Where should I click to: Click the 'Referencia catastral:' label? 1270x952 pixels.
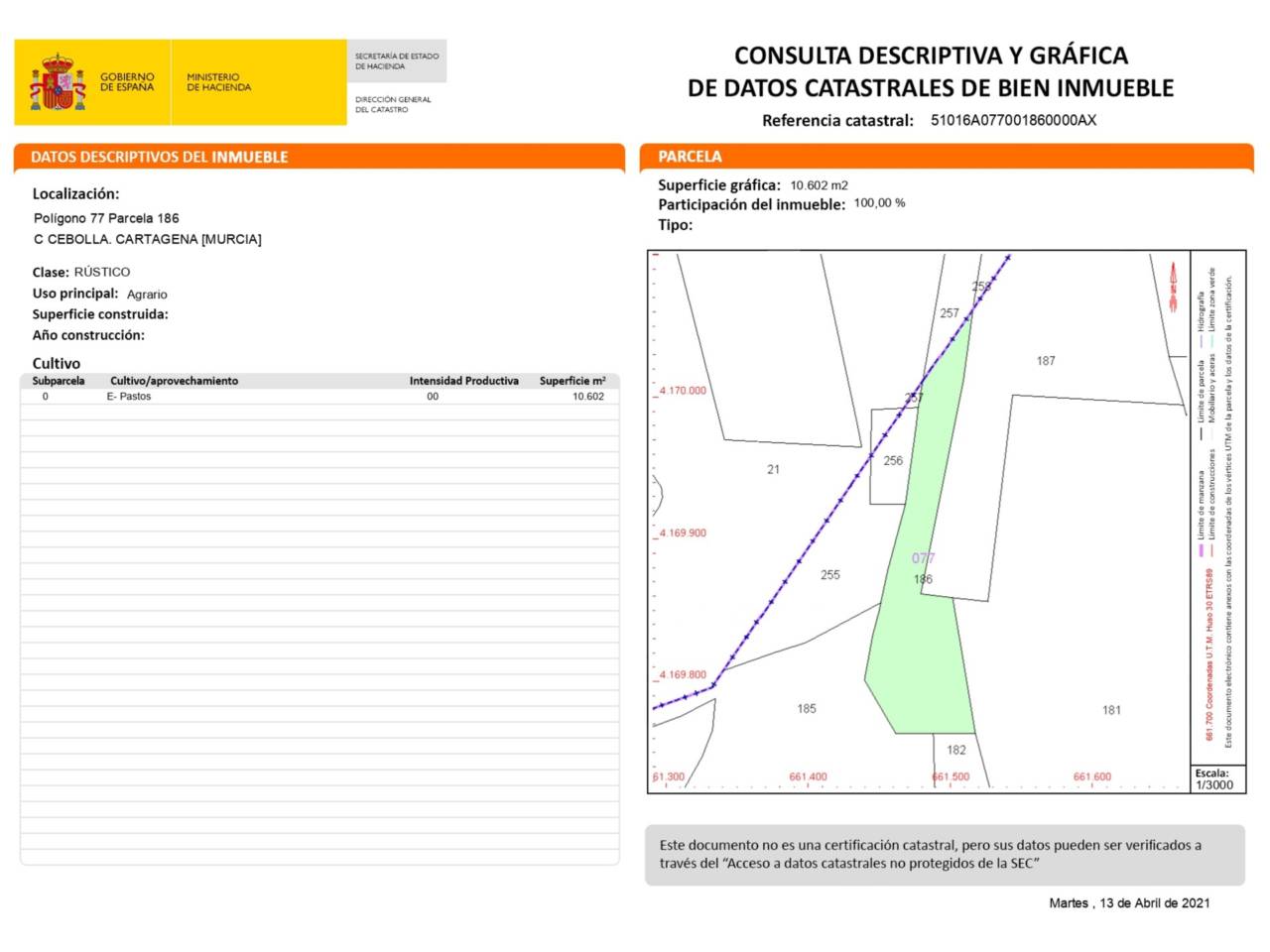pos(837,121)
